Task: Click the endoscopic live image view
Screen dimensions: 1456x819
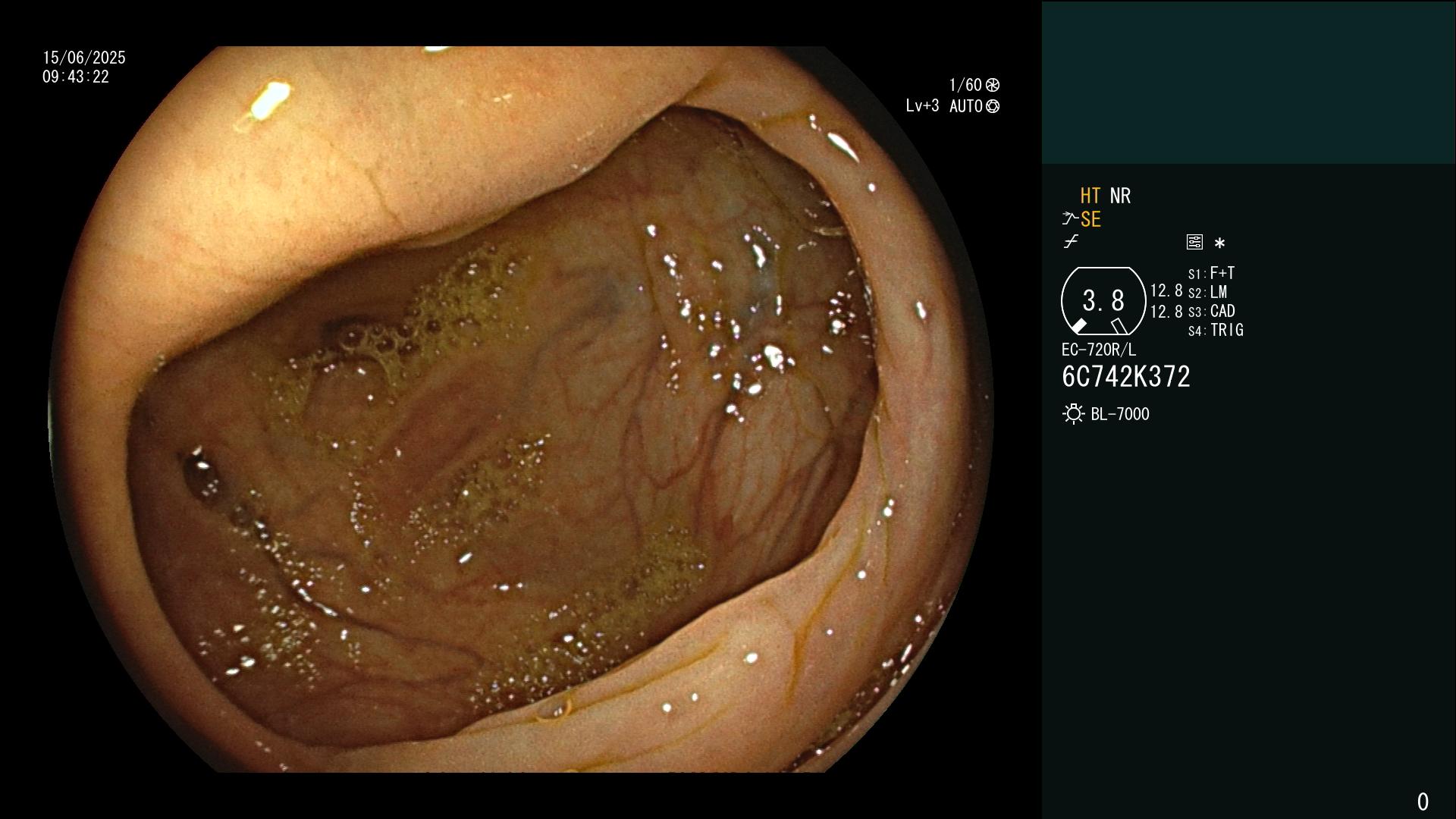Action: pos(521,409)
